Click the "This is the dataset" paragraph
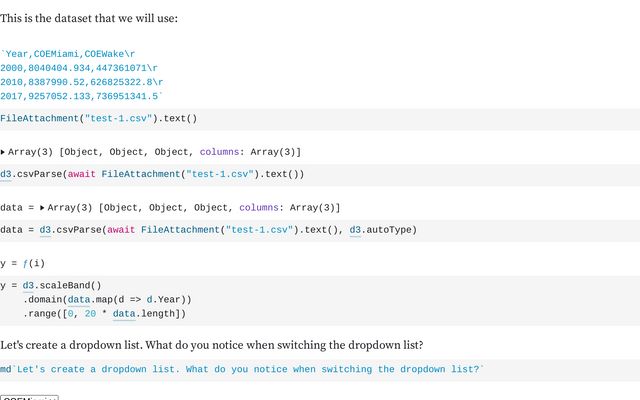Viewport: 640px width, 400px height. [x=89, y=18]
